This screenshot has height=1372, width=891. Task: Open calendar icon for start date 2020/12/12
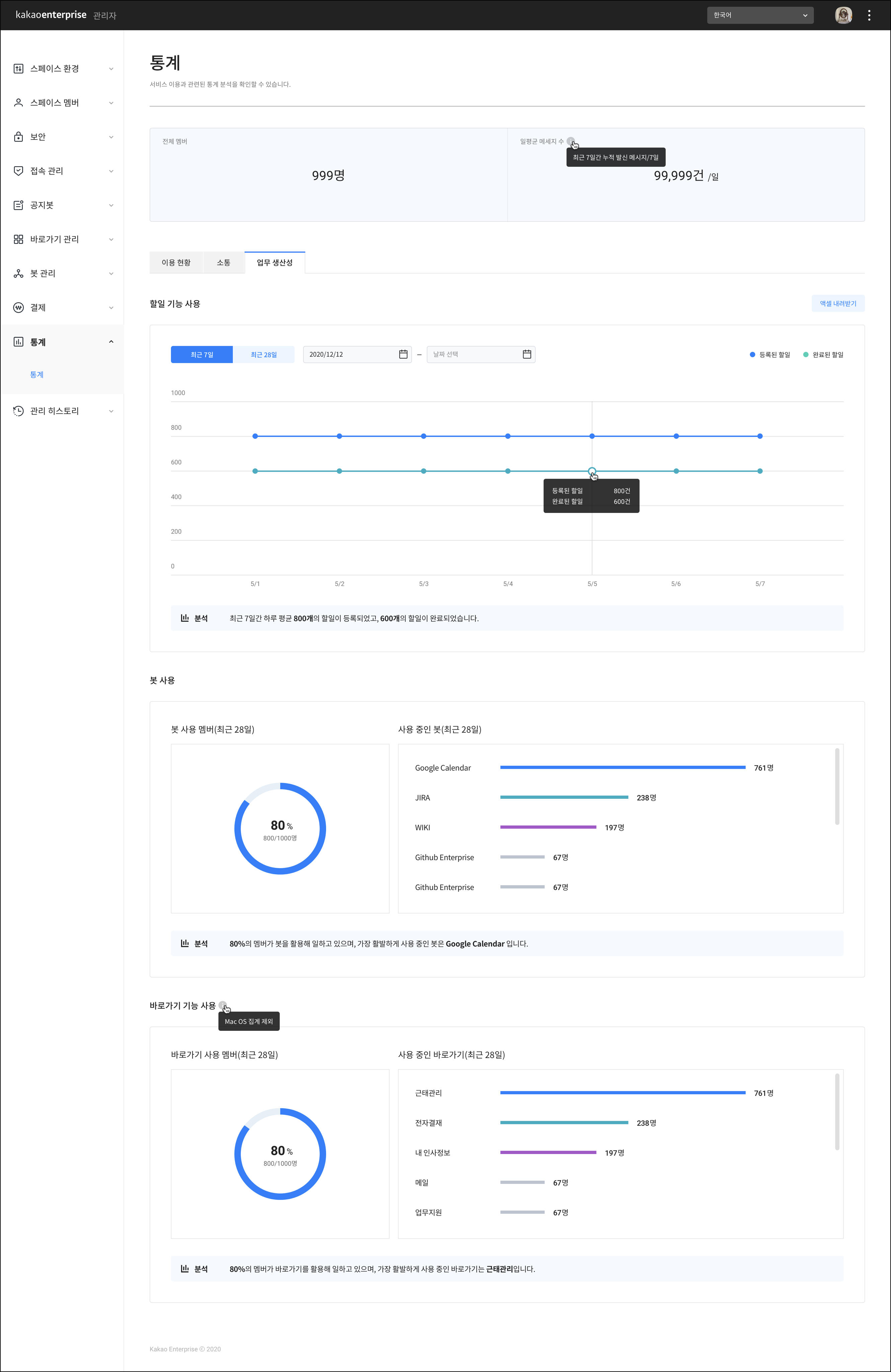click(x=403, y=354)
